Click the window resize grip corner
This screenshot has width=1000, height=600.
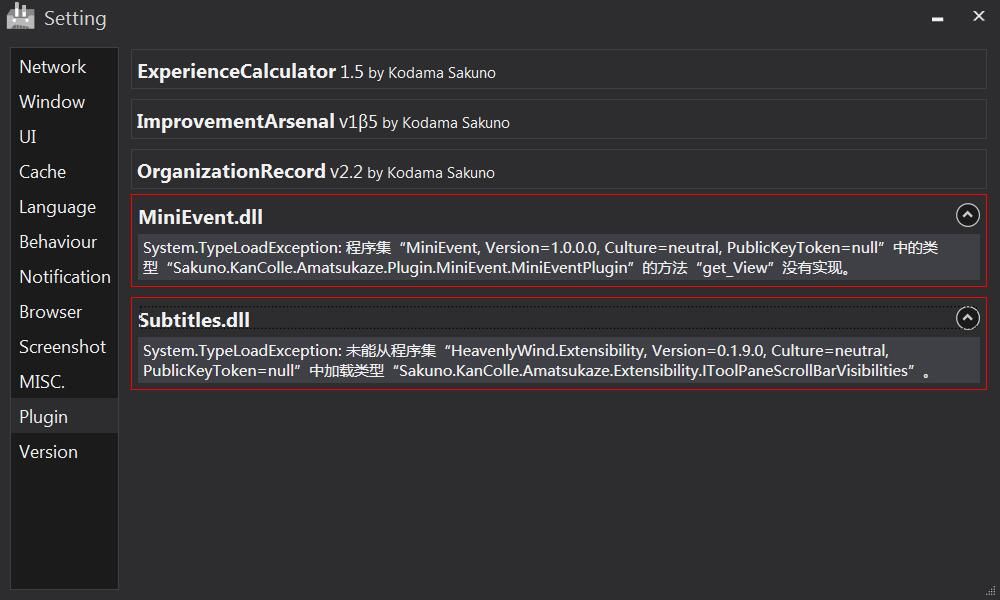(990, 591)
